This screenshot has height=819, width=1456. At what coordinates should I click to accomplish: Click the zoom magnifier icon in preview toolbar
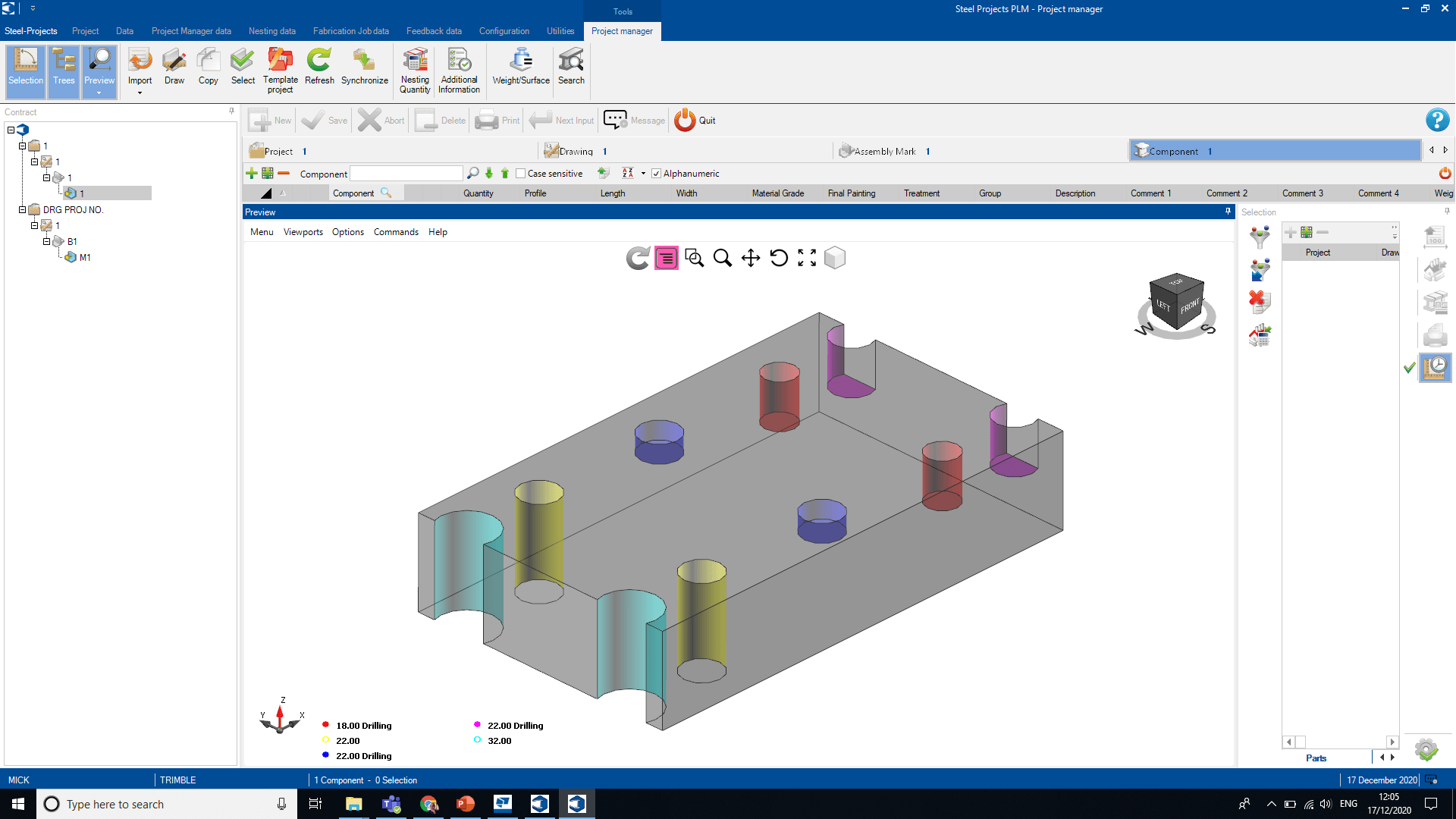pyautogui.click(x=723, y=258)
